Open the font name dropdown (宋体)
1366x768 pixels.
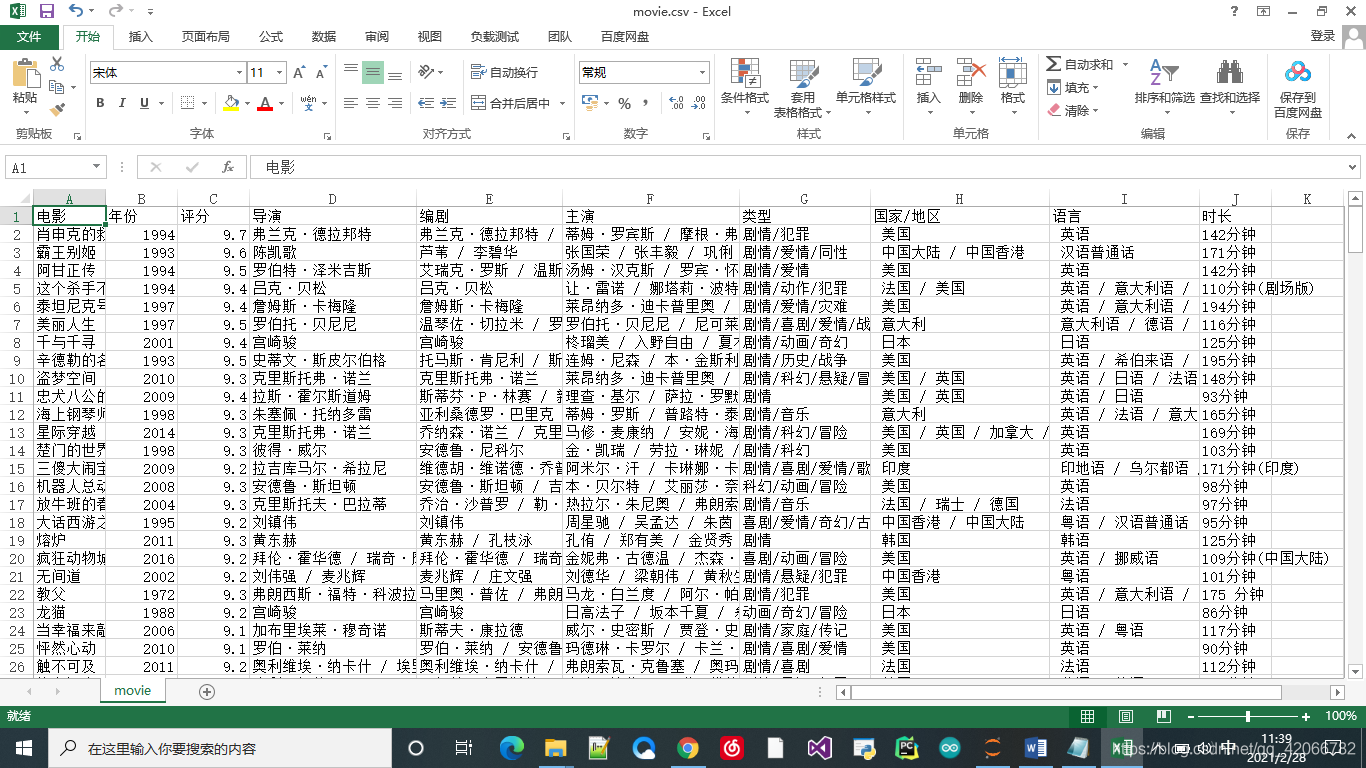coord(239,73)
